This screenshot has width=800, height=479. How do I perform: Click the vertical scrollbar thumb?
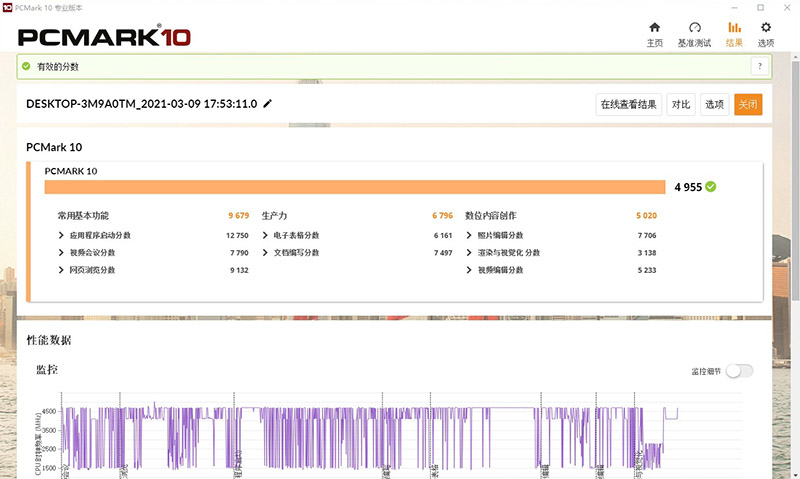click(x=795, y=179)
